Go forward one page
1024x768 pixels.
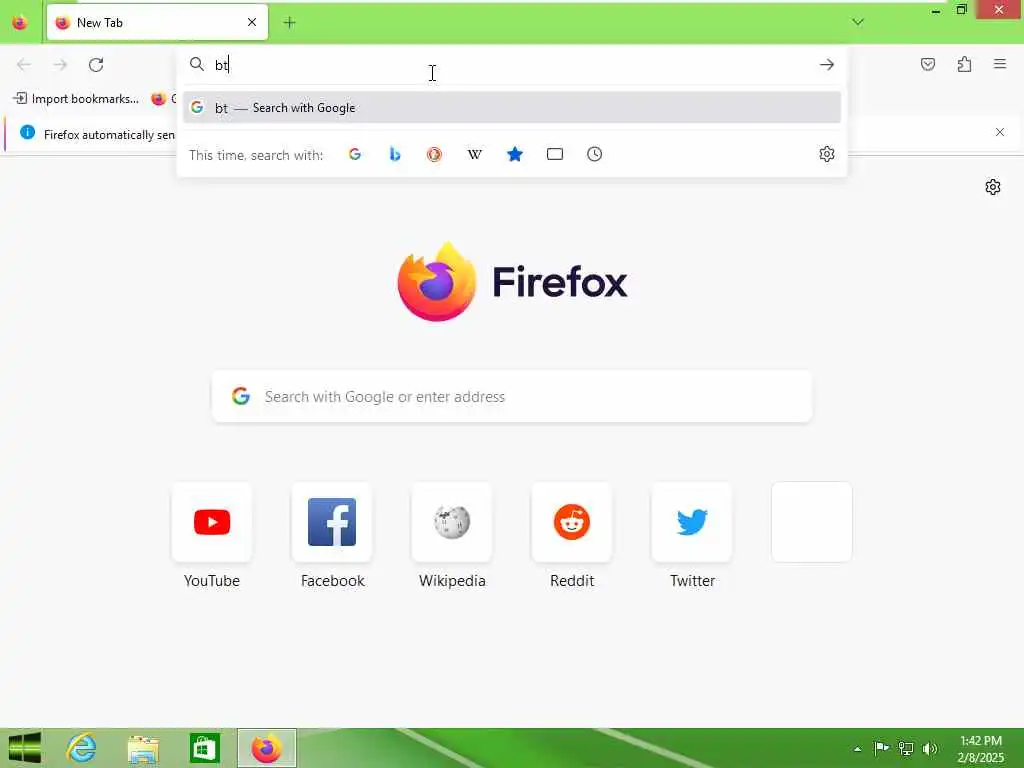[60, 65]
